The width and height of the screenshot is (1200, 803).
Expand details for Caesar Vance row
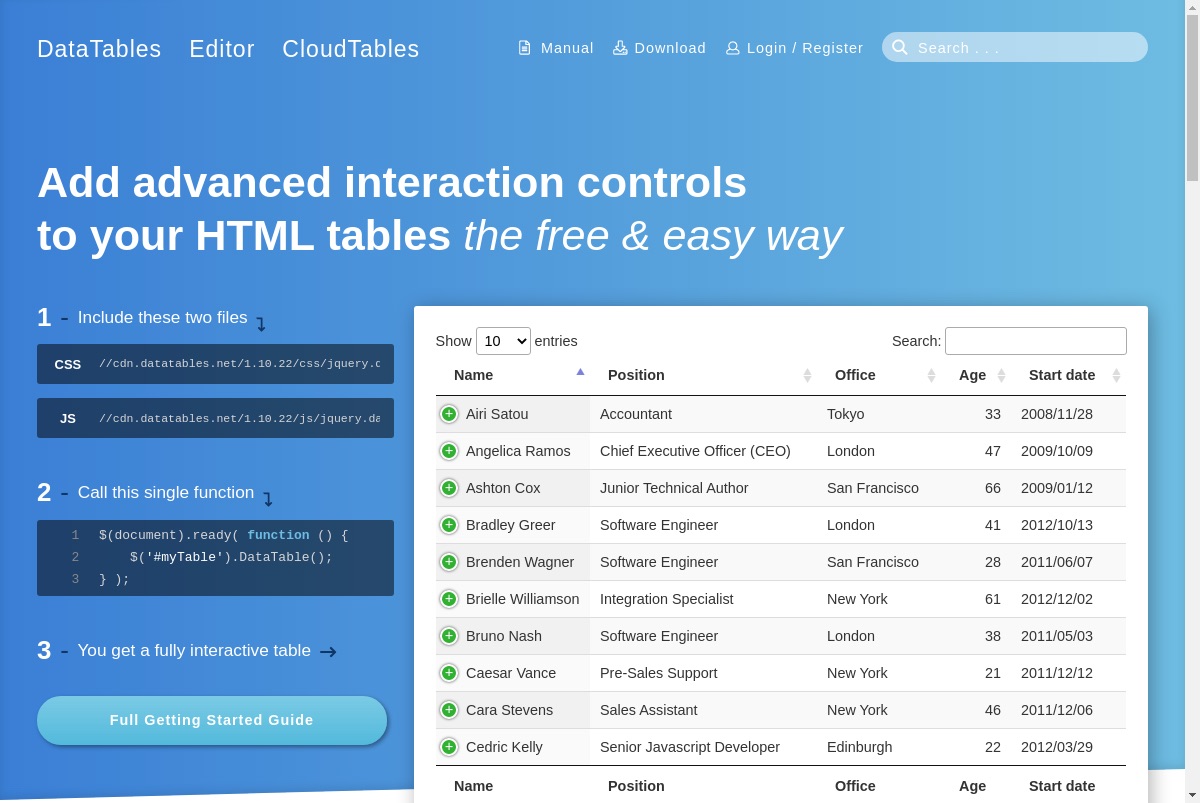pos(449,673)
